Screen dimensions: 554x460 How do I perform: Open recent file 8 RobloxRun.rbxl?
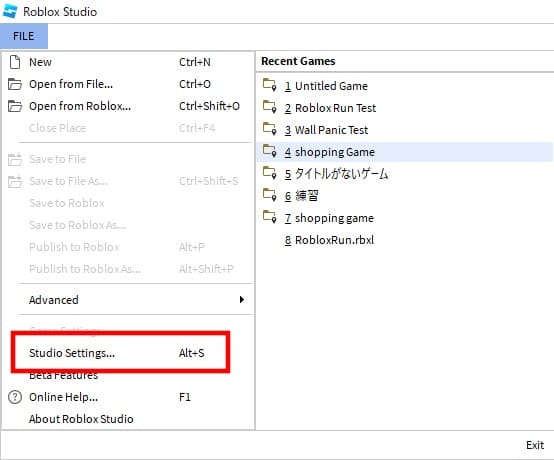point(405,240)
